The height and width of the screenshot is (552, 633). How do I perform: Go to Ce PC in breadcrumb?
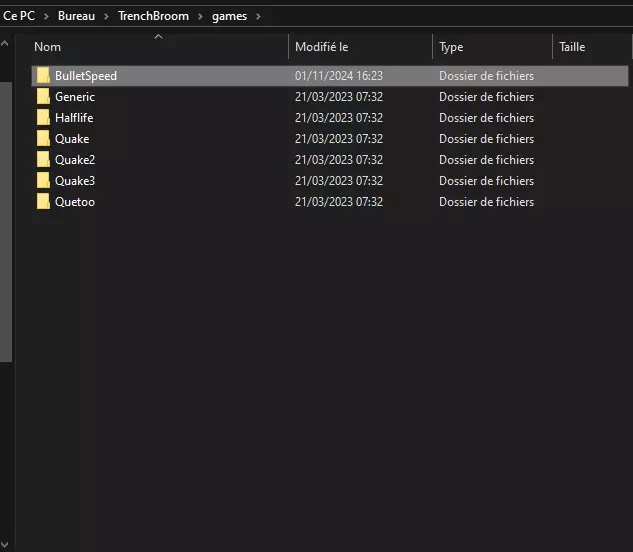pyautogui.click(x=19, y=16)
